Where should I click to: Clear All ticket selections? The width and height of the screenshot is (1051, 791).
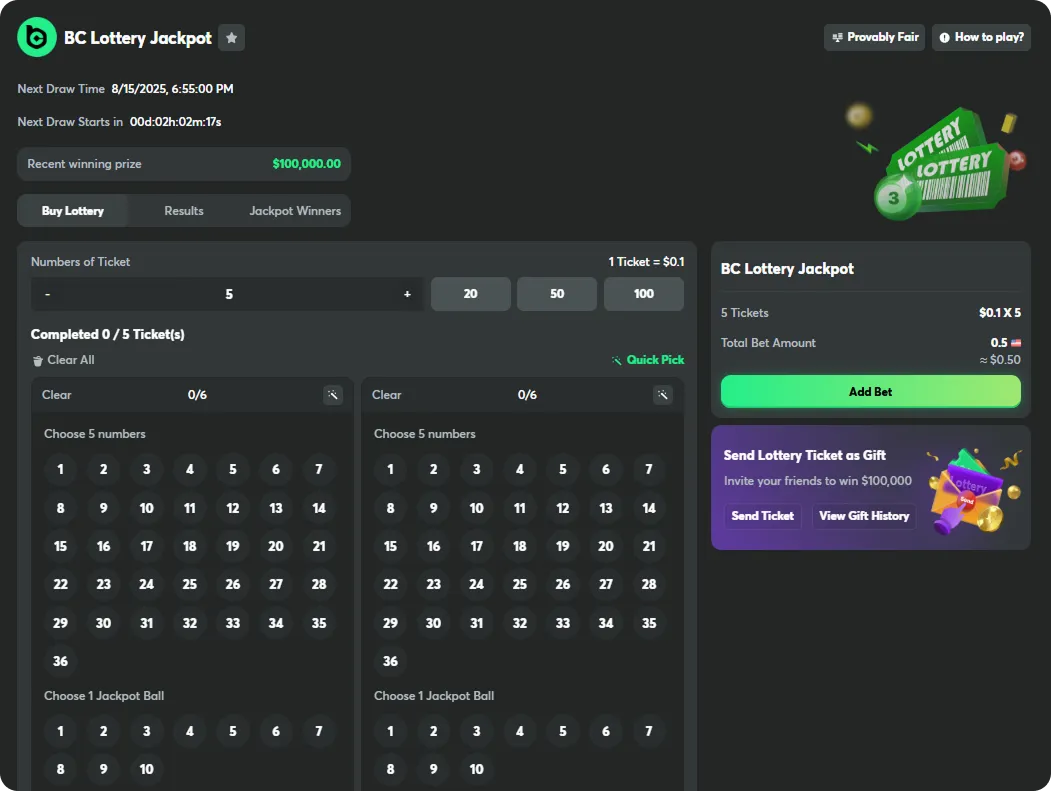pos(64,360)
